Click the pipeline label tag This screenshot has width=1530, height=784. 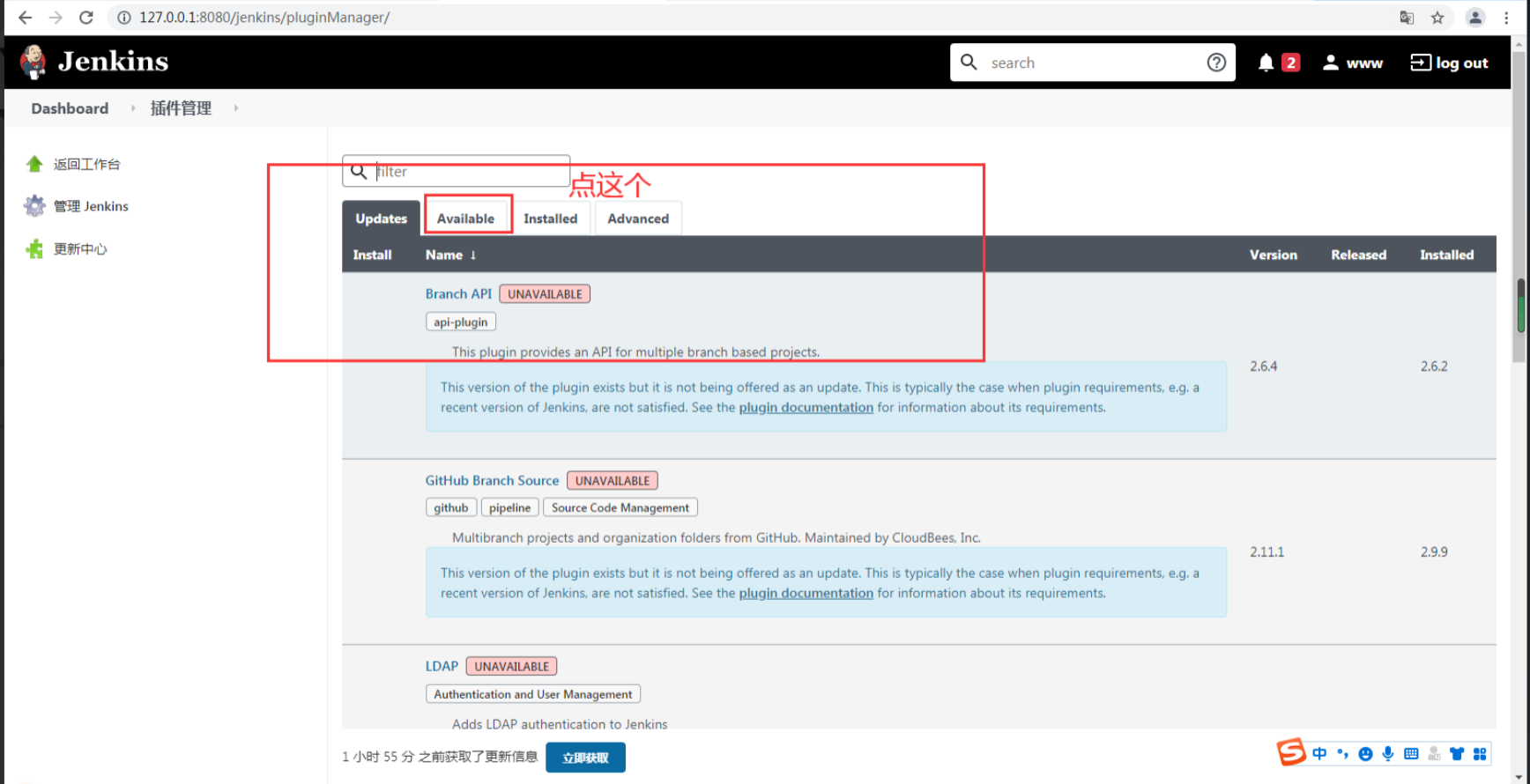(509, 507)
